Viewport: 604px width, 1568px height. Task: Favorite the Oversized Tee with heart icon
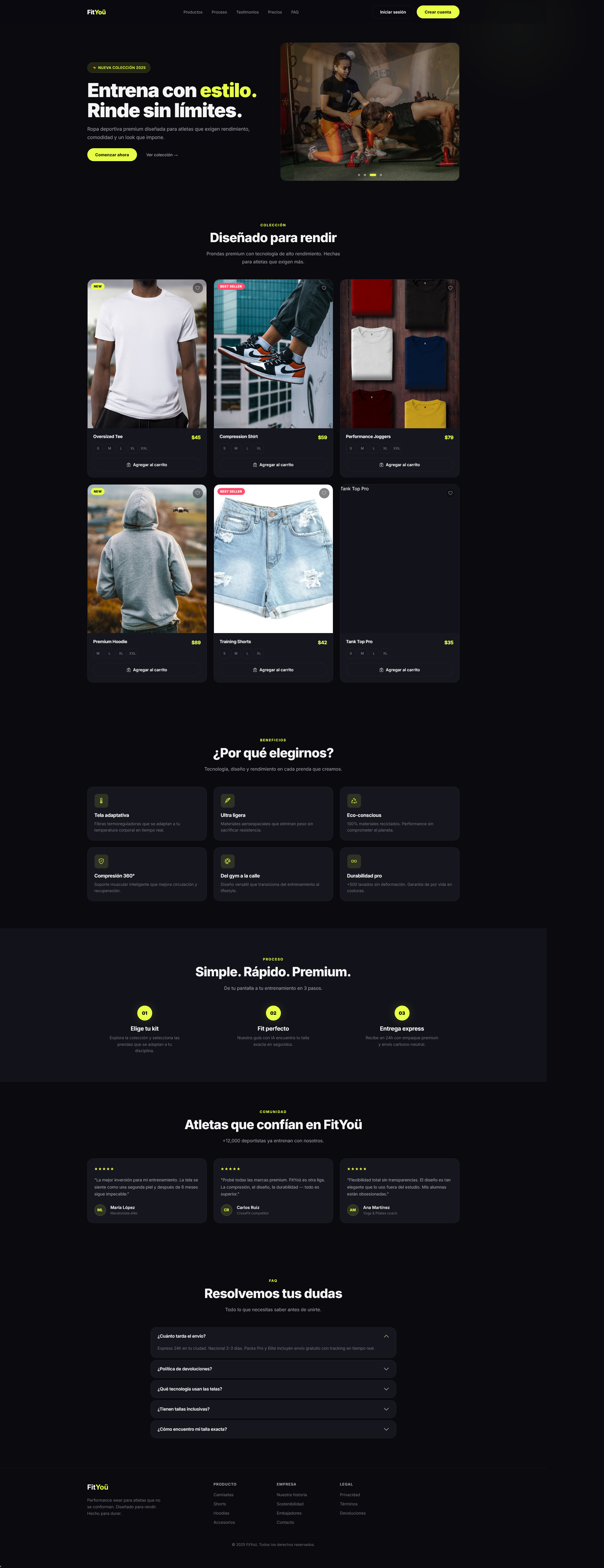(x=197, y=288)
